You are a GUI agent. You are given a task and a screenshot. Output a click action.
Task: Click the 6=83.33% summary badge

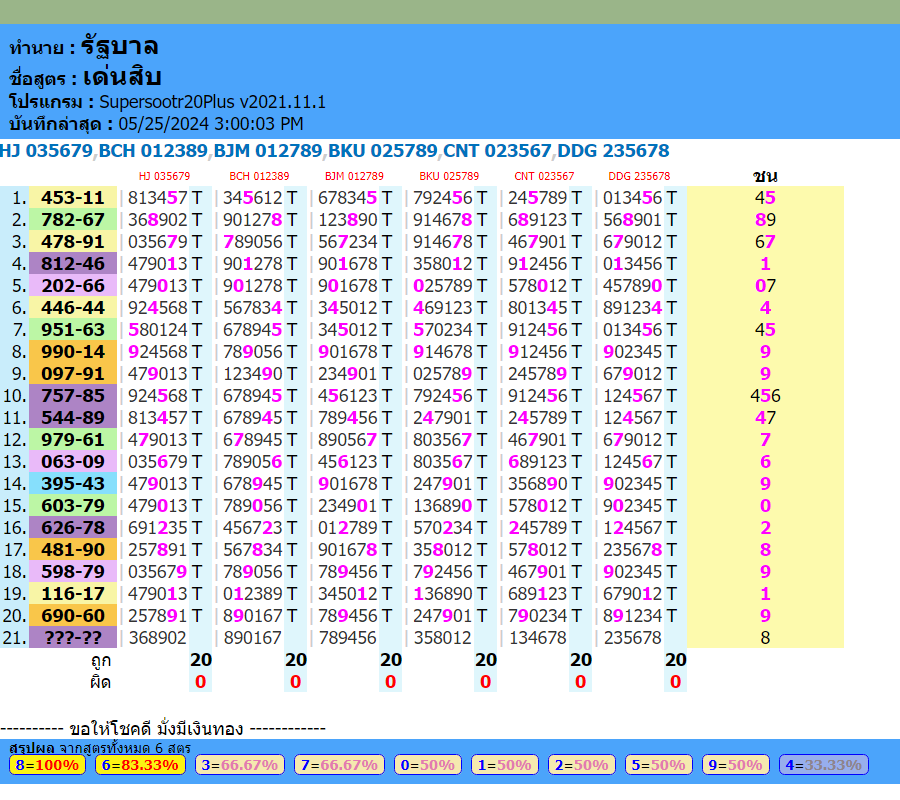[140, 765]
